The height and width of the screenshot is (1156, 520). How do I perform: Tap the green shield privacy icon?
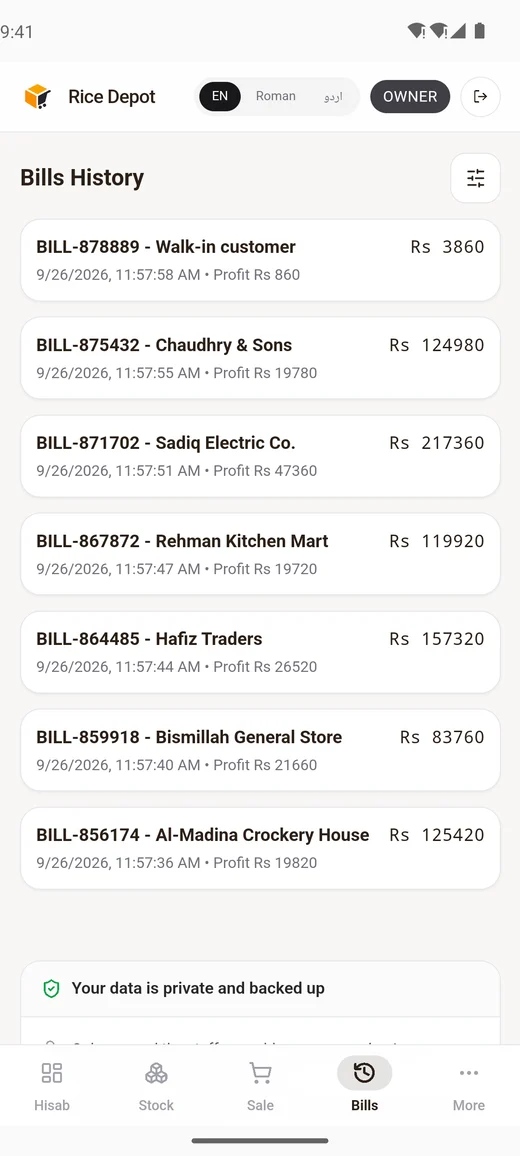coord(51,988)
